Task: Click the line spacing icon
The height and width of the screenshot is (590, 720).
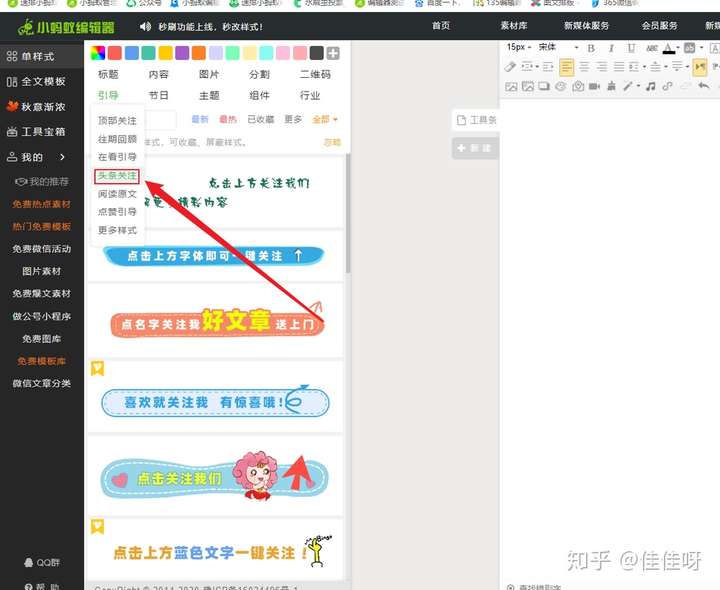Action: (634, 67)
